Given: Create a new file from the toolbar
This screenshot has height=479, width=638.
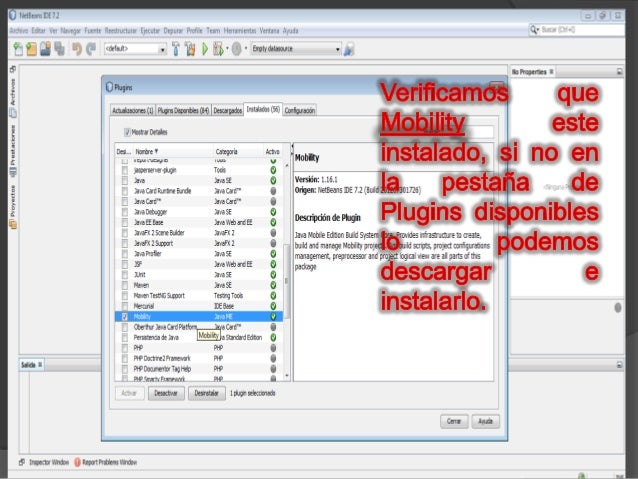Looking at the screenshot, I should (x=18, y=49).
